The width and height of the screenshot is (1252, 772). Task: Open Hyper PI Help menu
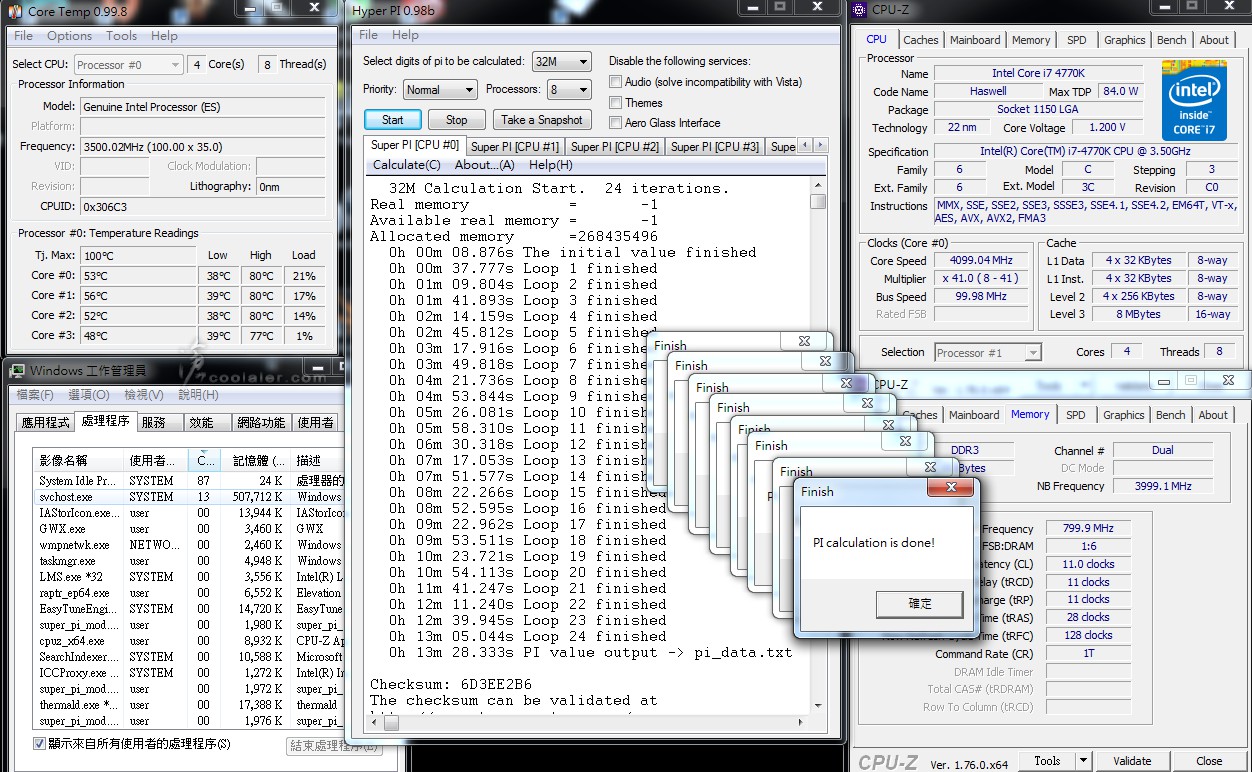coord(405,35)
